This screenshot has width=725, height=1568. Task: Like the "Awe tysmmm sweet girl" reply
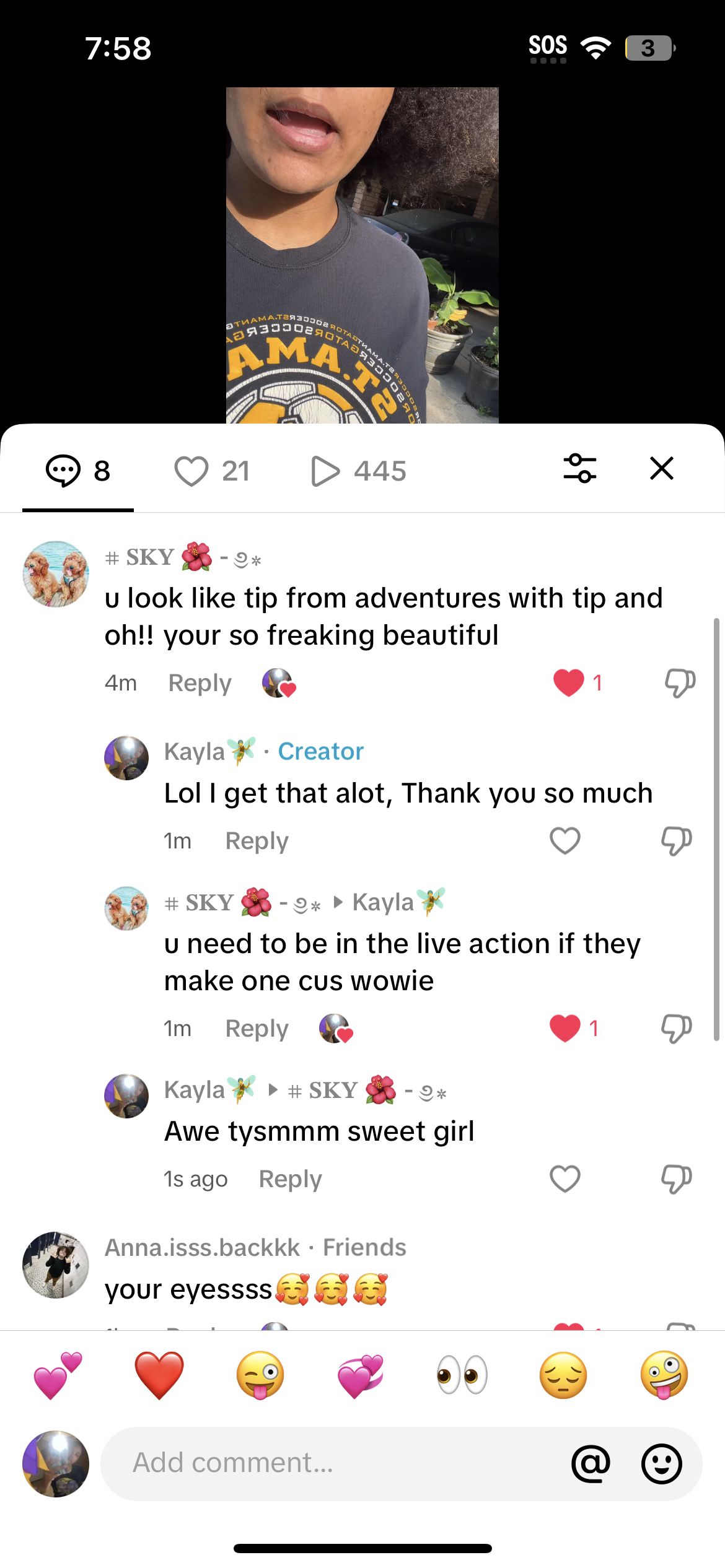pos(565,1179)
